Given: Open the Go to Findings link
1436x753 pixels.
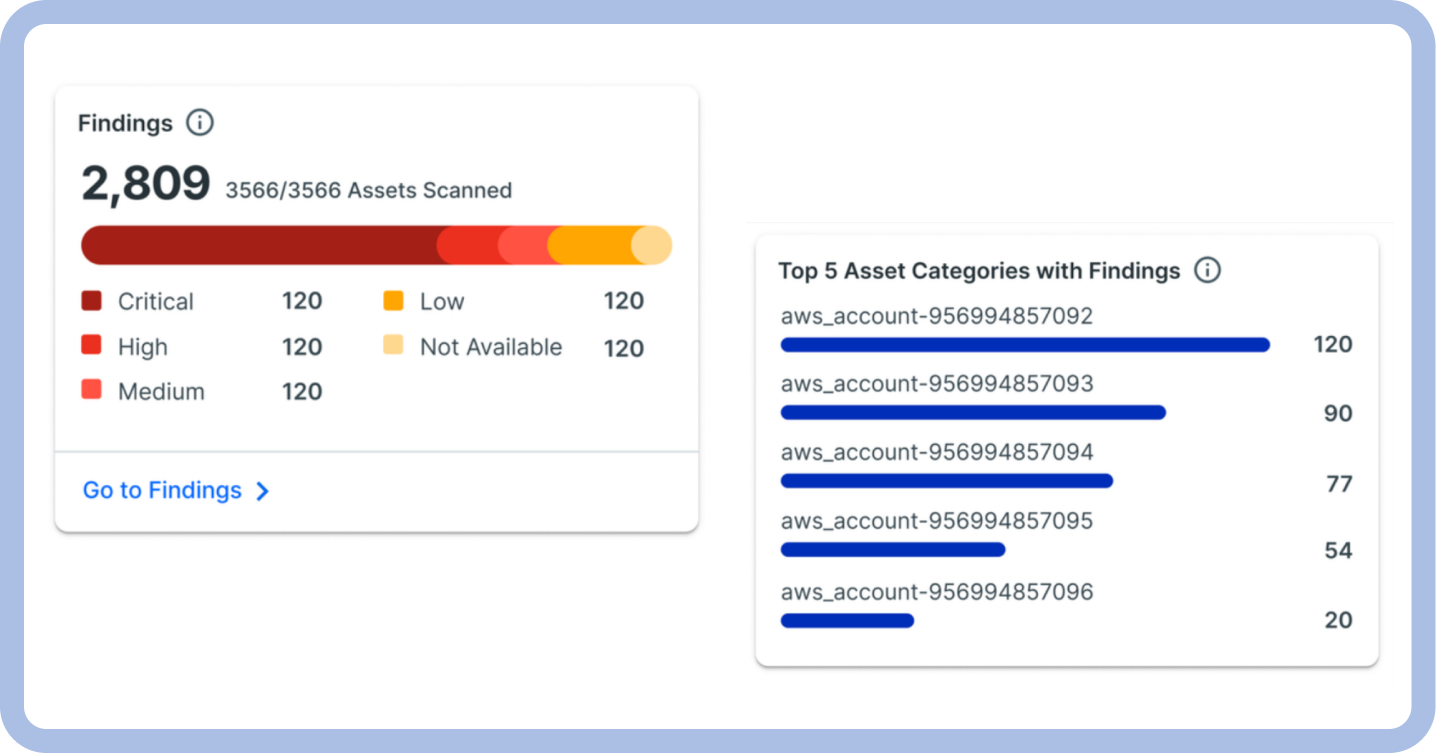Looking at the screenshot, I should click(x=160, y=490).
